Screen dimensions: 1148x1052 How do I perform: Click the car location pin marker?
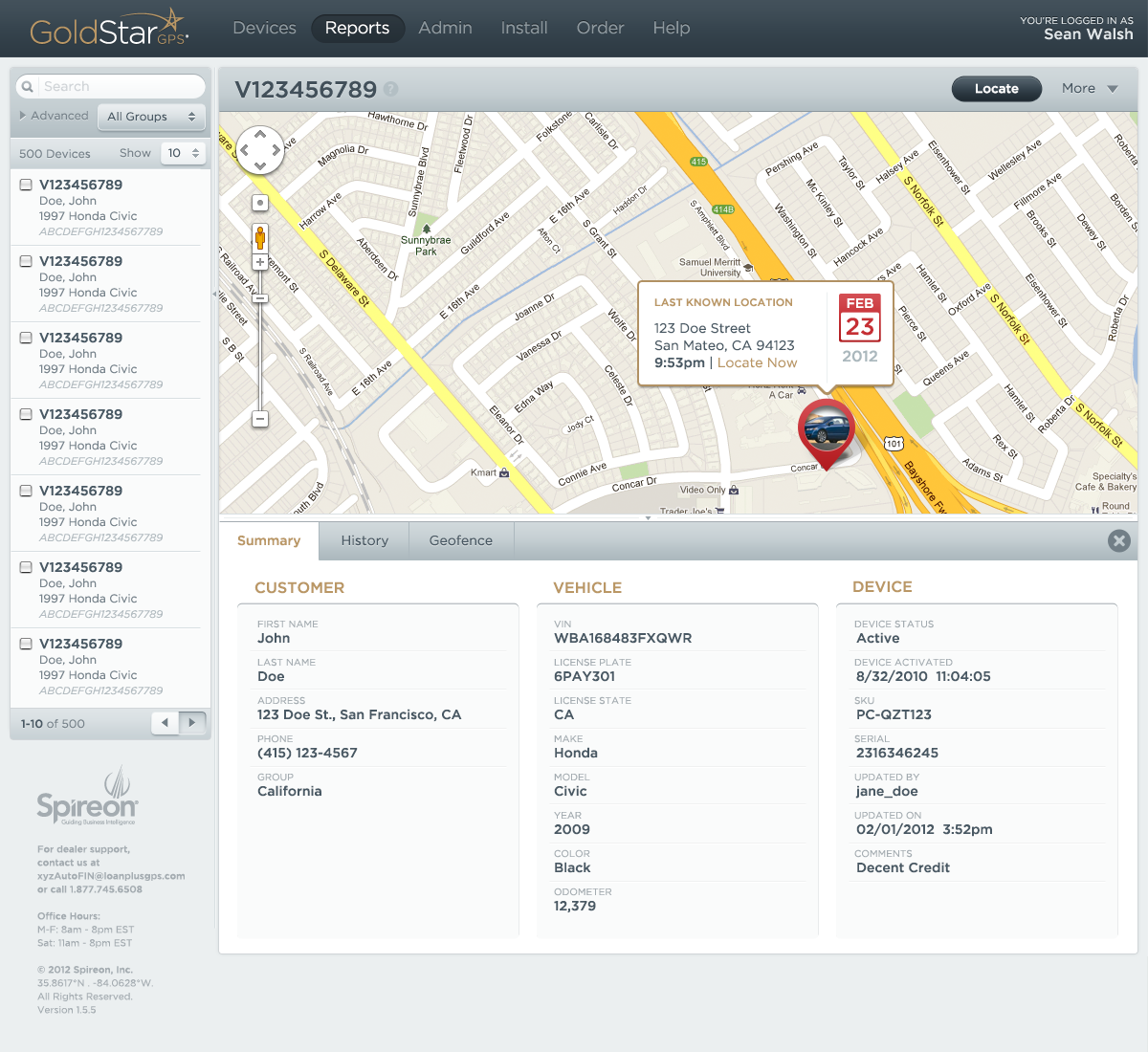(826, 430)
